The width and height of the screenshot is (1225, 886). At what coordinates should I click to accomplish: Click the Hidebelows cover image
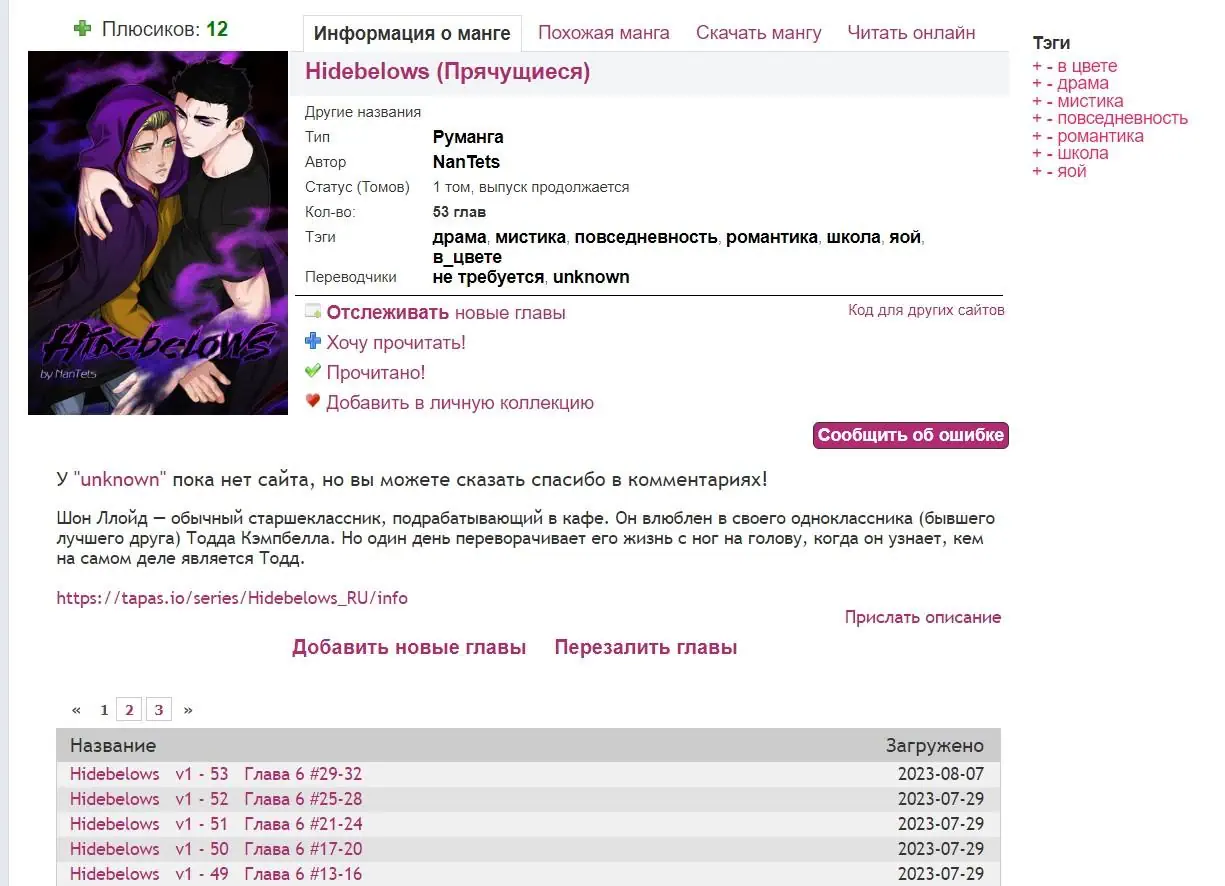[x=158, y=233]
